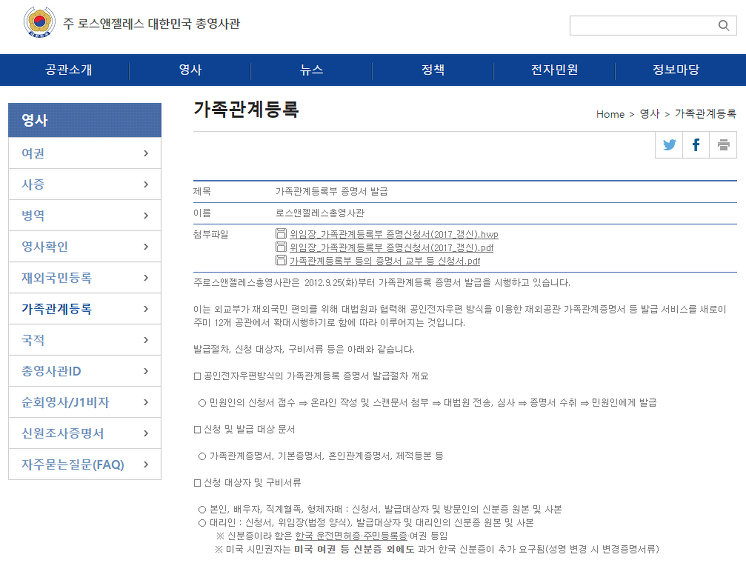Expand the 자주묻는질문(FAQ) sidebar chevron

(x=146, y=464)
